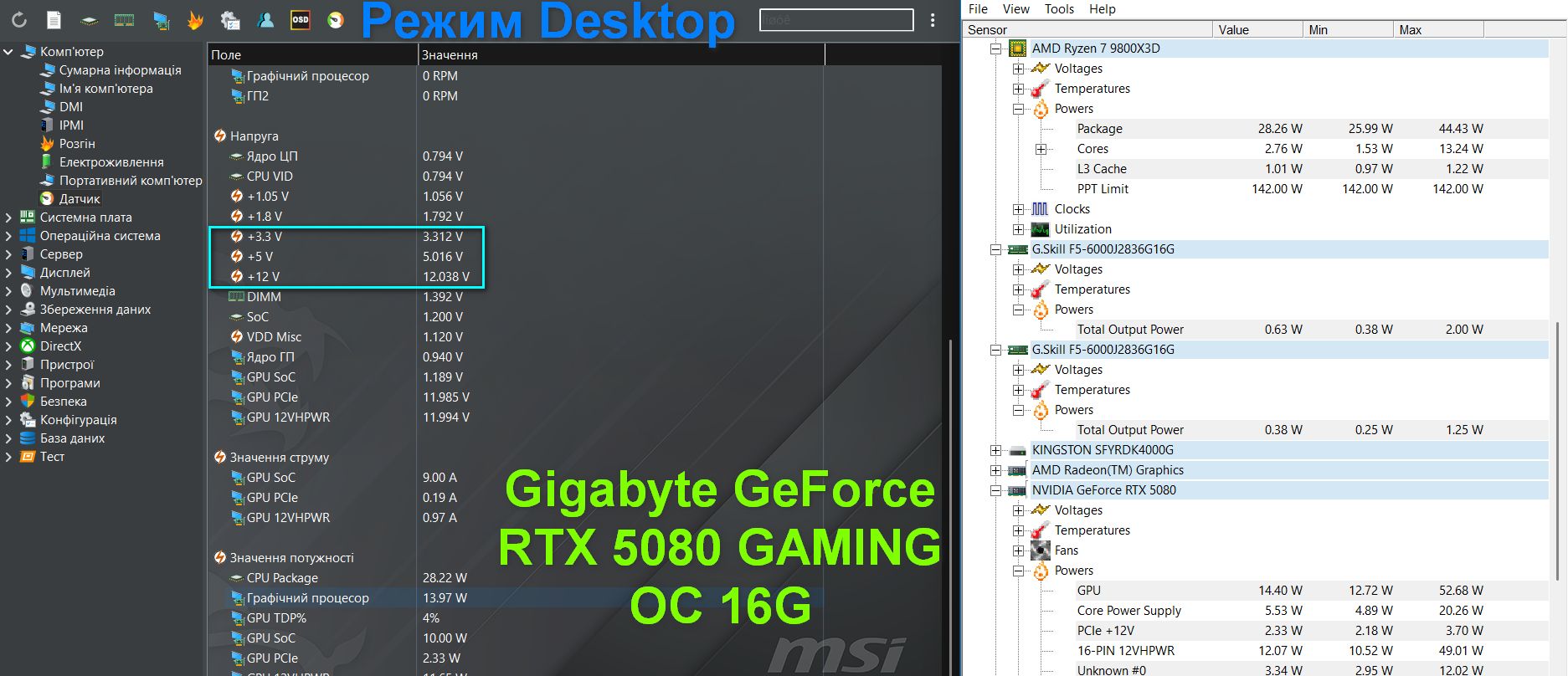Open the Тест tree item

pos(52,457)
